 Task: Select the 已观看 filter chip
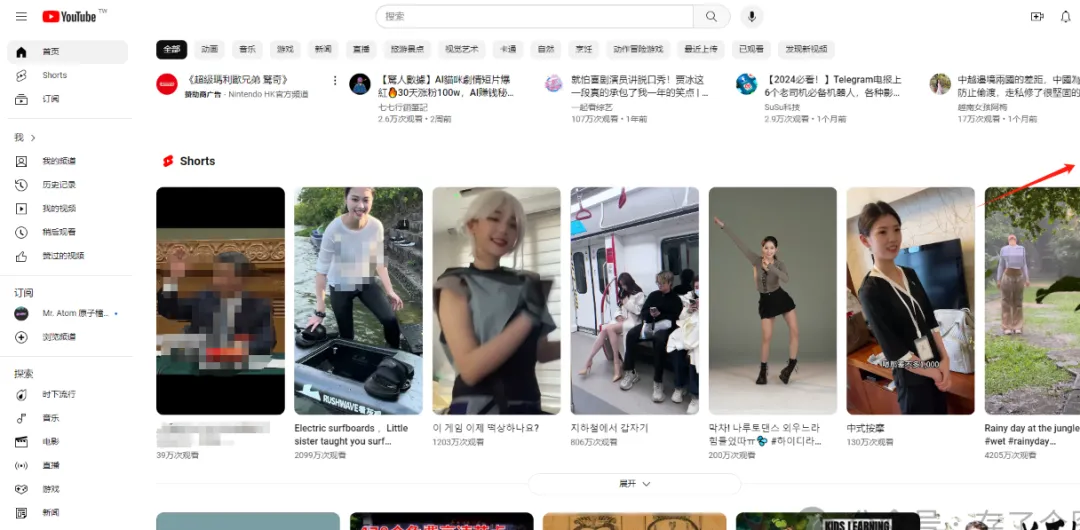point(751,50)
